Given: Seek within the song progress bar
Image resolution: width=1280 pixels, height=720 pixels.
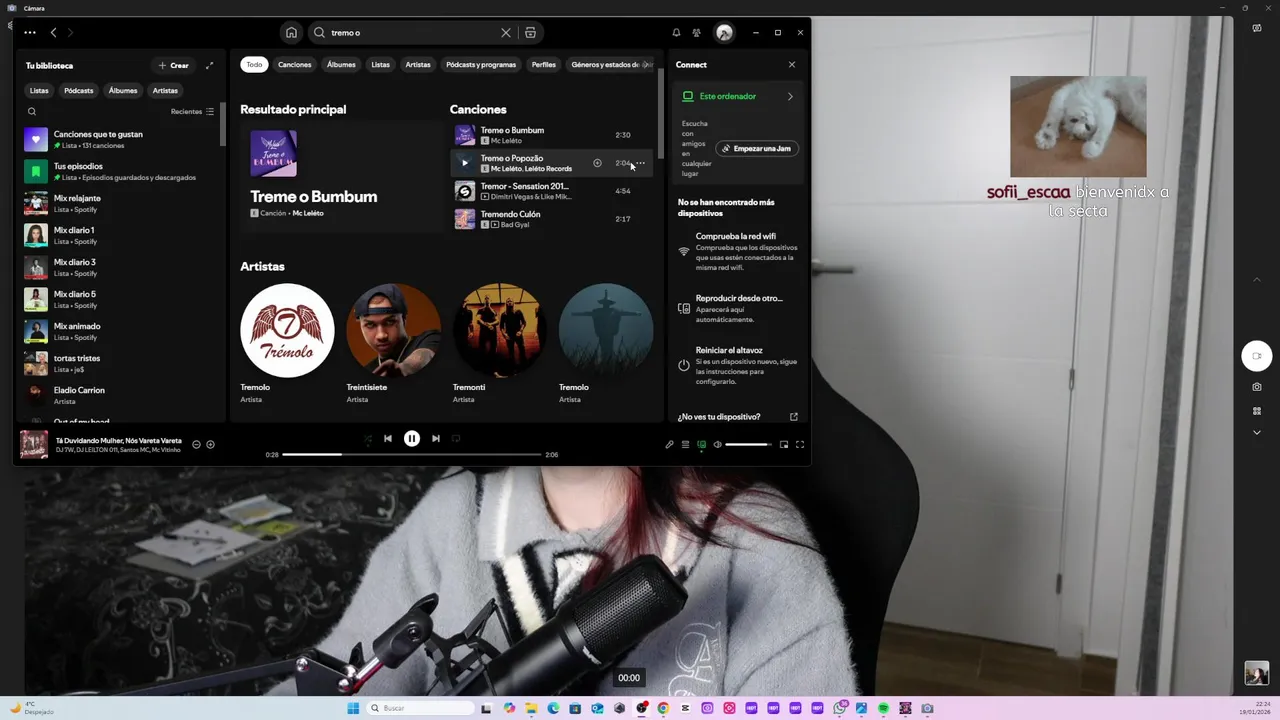Looking at the screenshot, I should point(412,454).
